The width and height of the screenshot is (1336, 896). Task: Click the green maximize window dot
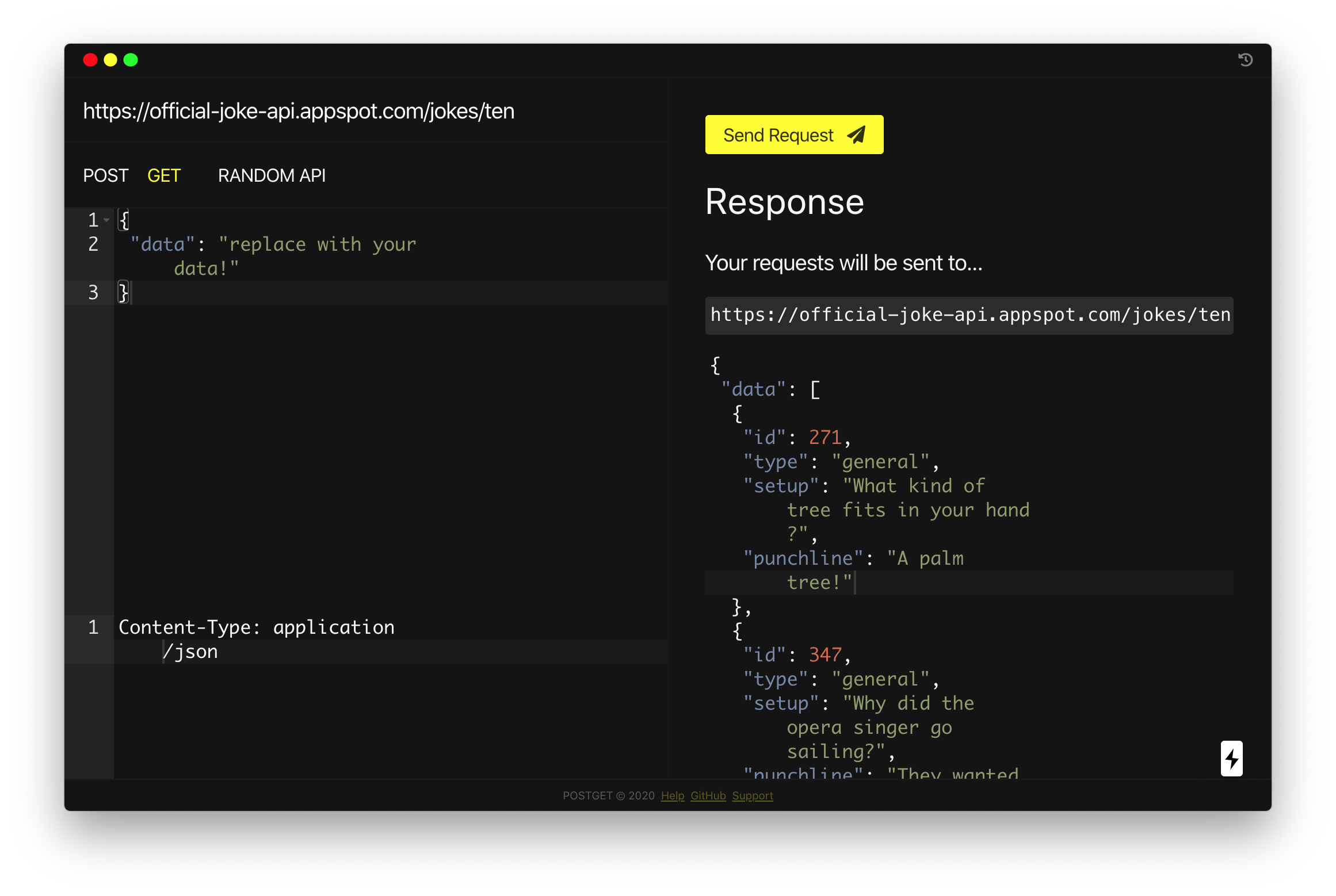[x=131, y=60]
